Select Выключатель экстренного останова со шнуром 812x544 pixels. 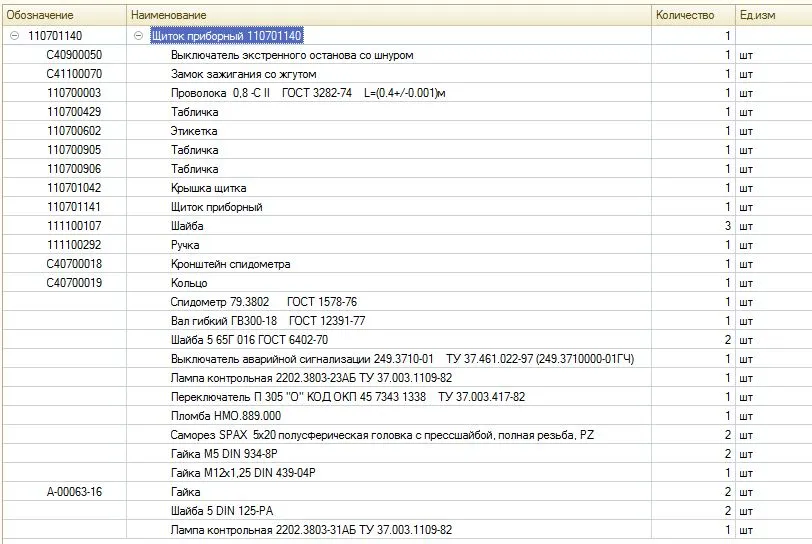pos(292,55)
